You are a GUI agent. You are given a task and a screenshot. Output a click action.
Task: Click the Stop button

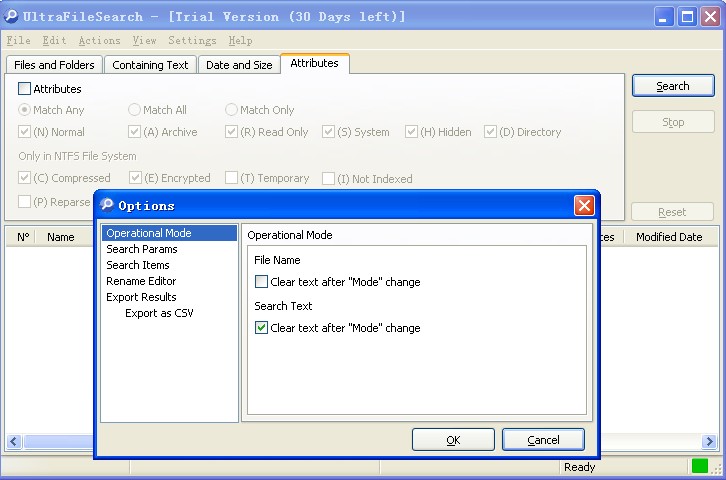[x=673, y=122]
